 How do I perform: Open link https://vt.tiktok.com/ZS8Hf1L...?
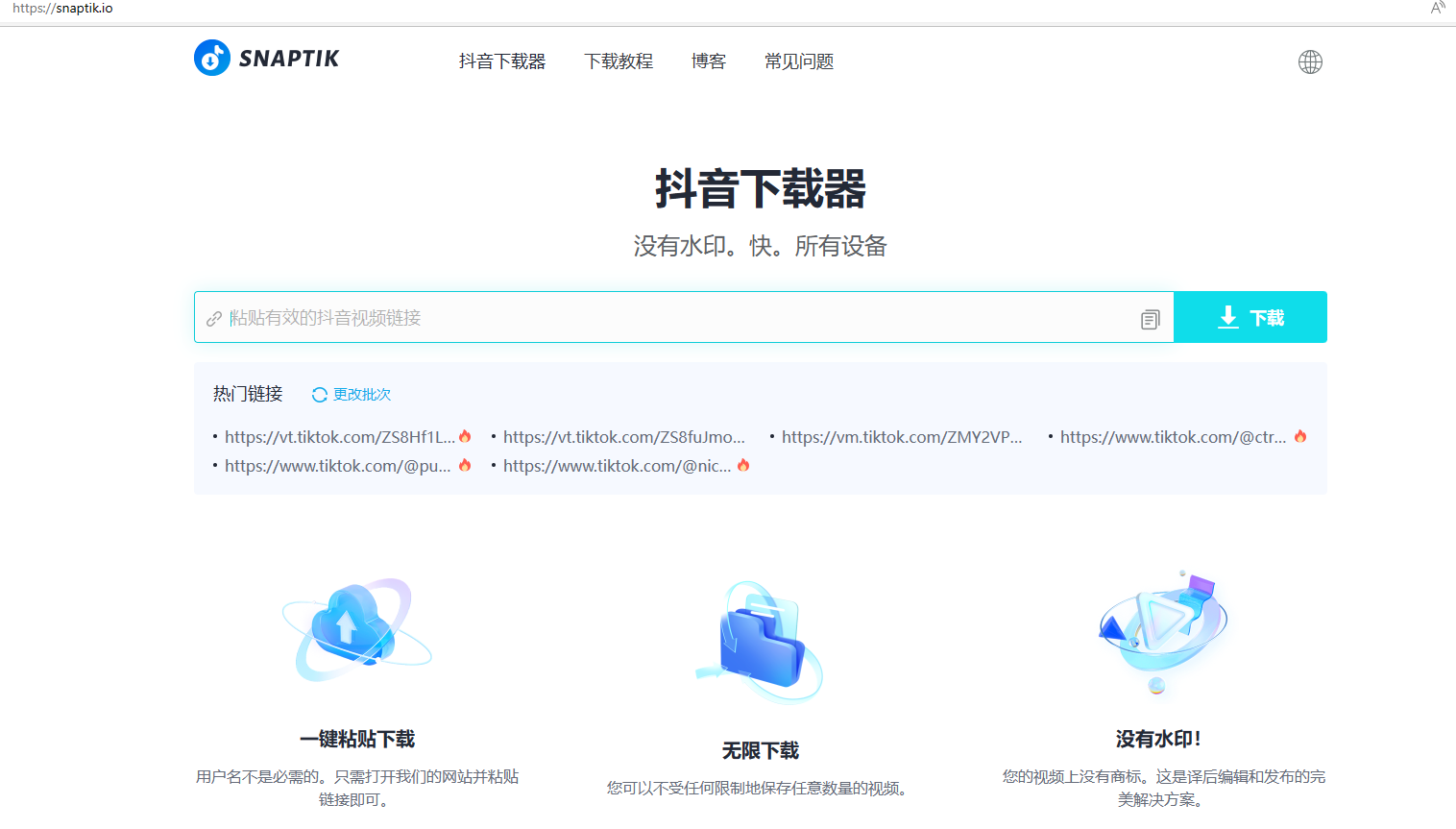340,437
